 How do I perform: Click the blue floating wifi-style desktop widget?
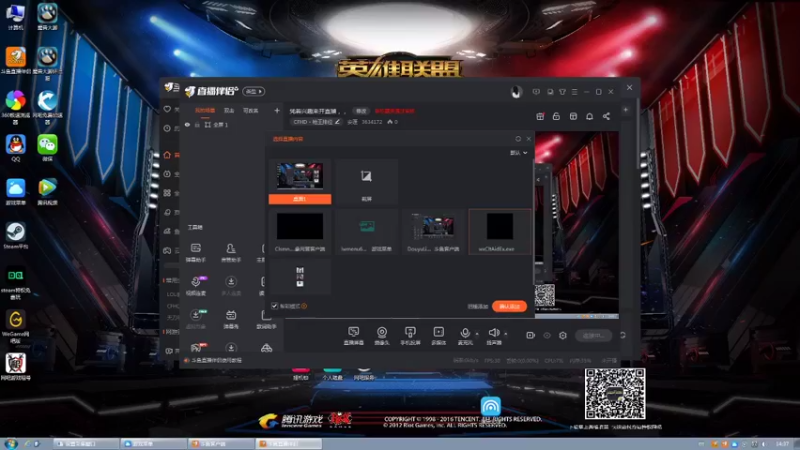(x=490, y=407)
